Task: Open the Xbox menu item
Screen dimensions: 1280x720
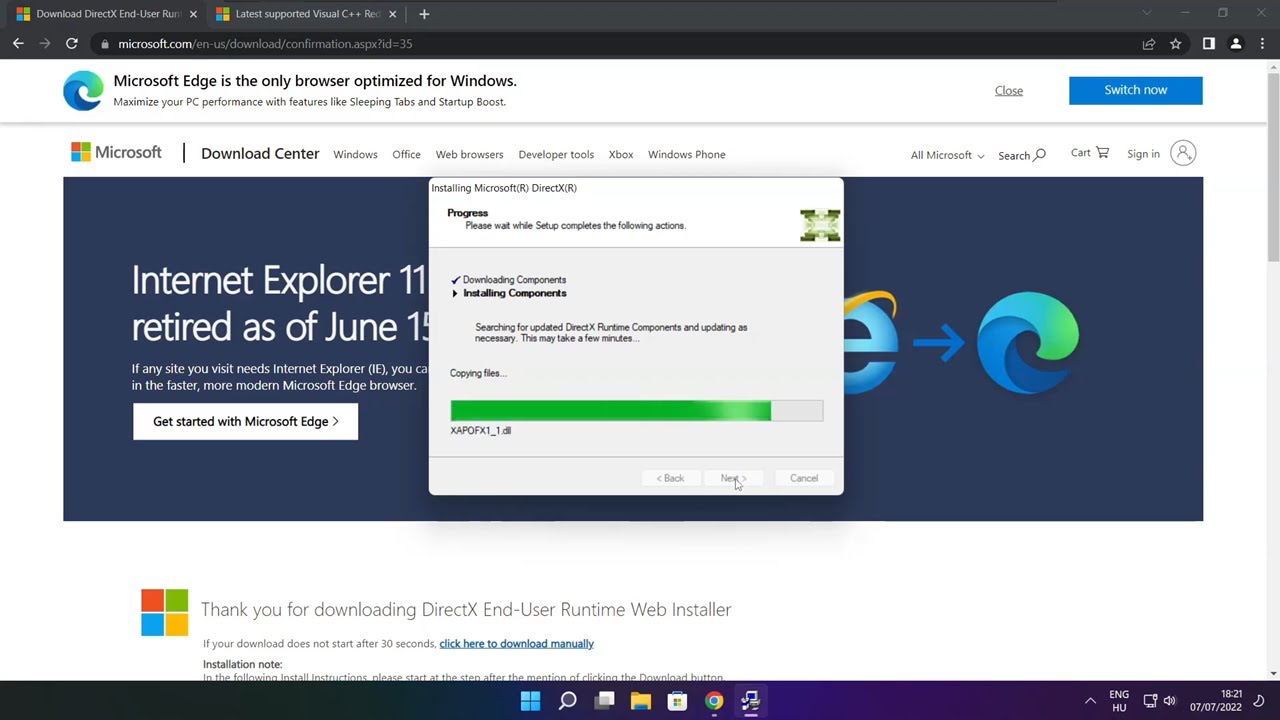Action: [x=621, y=155]
